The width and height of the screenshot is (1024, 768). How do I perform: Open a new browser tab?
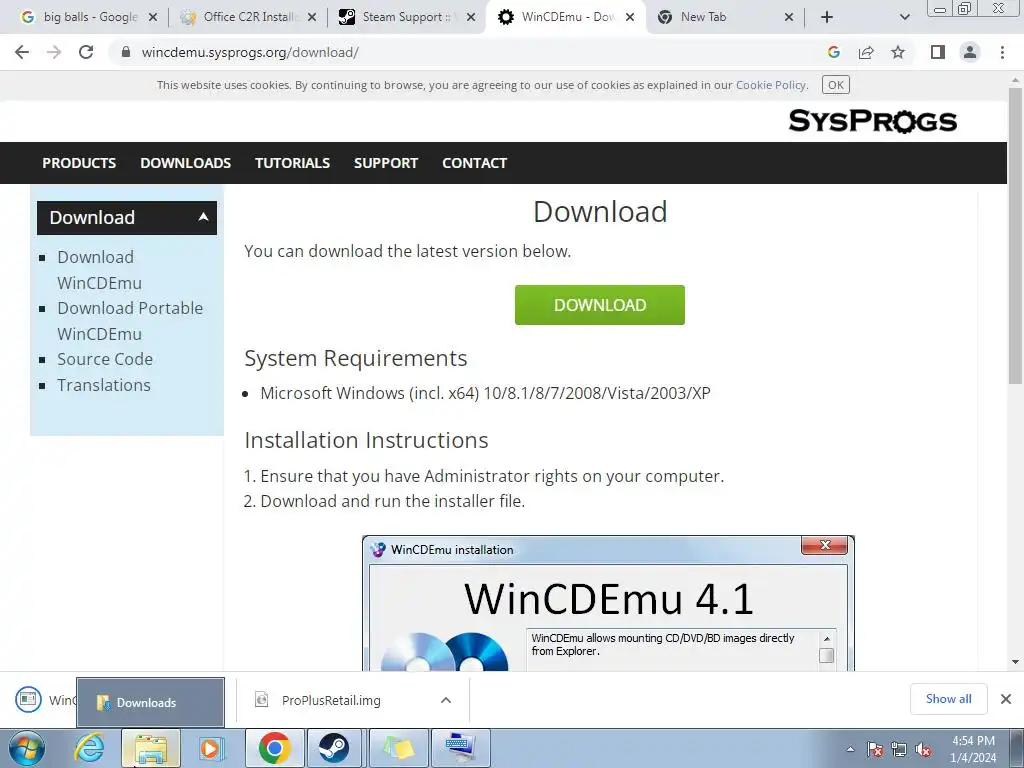click(x=827, y=17)
